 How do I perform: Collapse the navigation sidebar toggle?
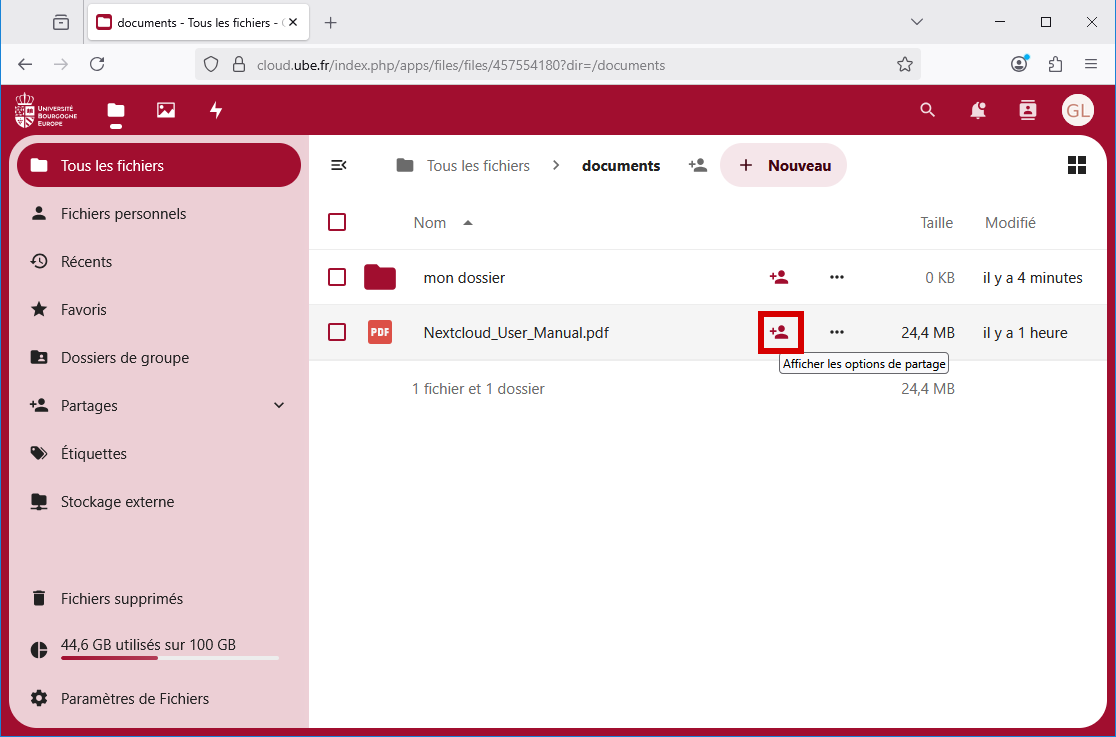(339, 165)
